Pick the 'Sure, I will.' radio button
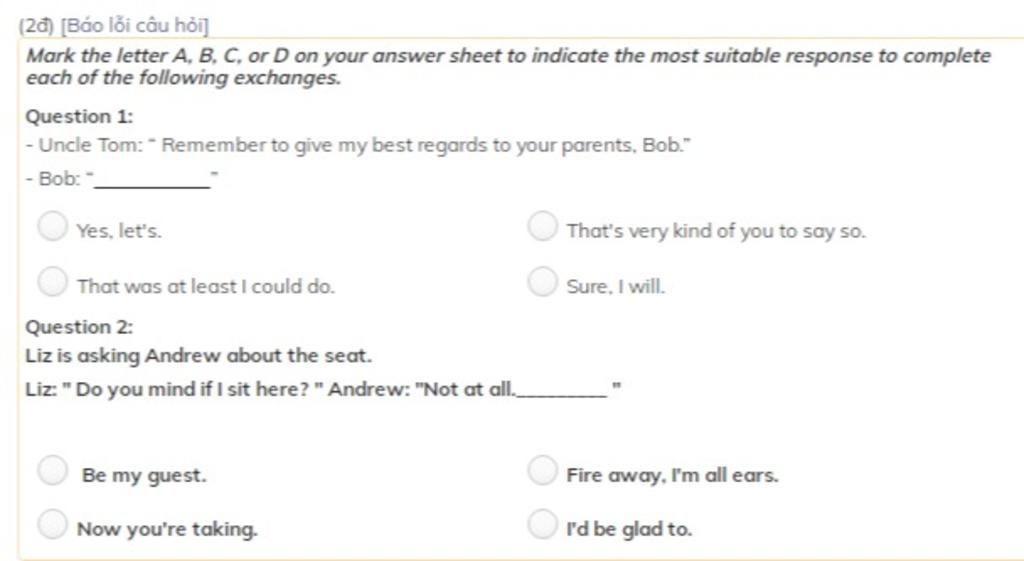The height and width of the screenshot is (561, 1024). click(543, 281)
